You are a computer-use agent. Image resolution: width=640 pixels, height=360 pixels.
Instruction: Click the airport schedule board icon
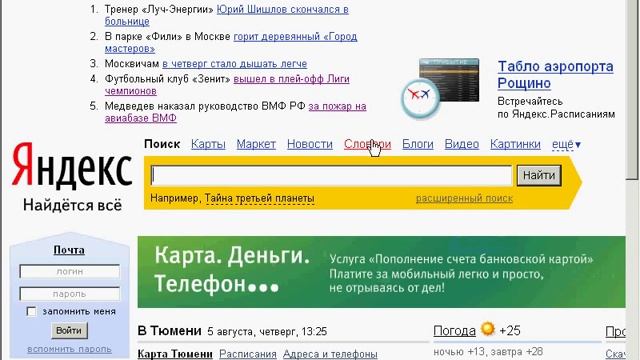pyautogui.click(x=440, y=88)
